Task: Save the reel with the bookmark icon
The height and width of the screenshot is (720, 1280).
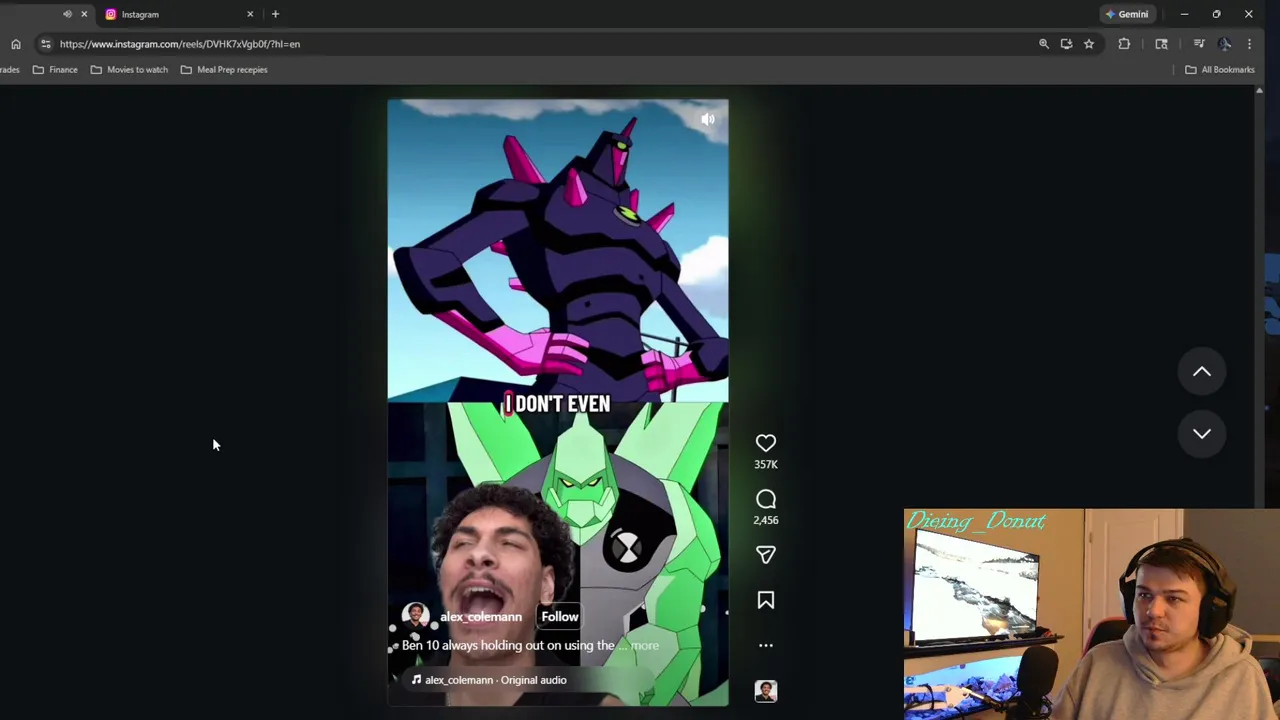Action: [x=765, y=600]
